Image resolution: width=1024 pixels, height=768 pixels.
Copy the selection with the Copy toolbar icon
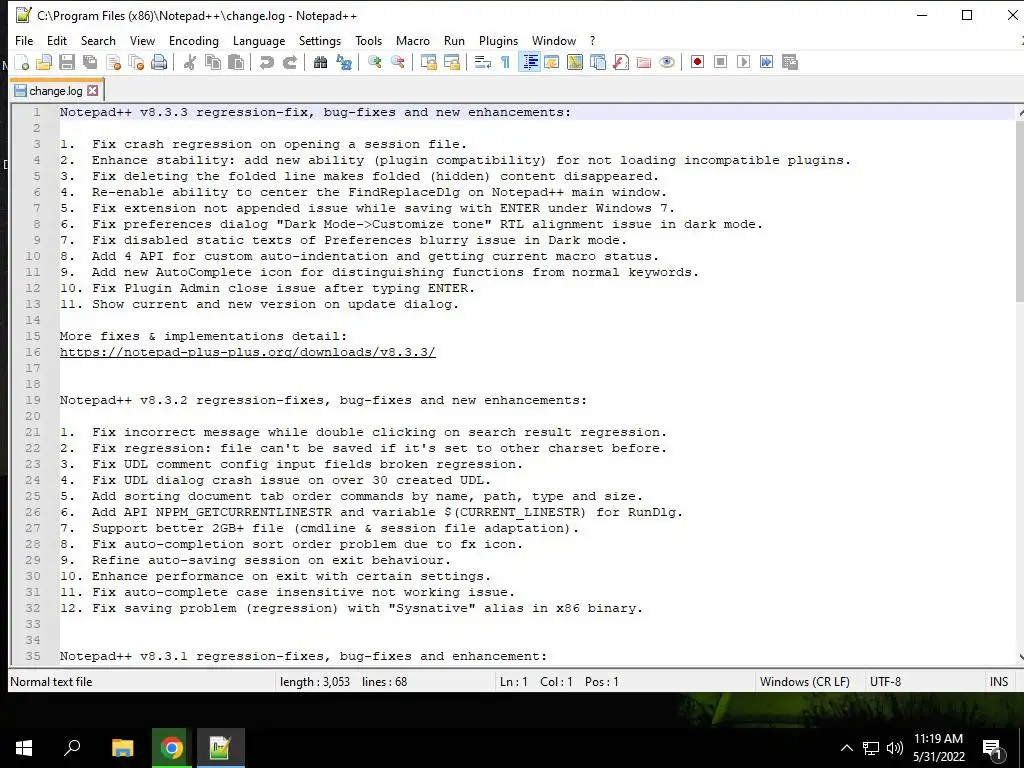(213, 62)
